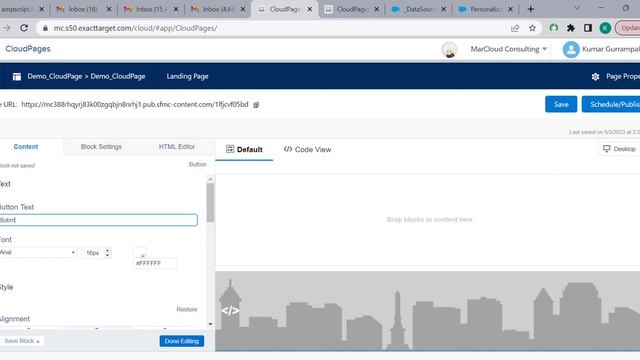The width and height of the screenshot is (640, 360).
Task: Click the blue Save button
Action: 561,104
